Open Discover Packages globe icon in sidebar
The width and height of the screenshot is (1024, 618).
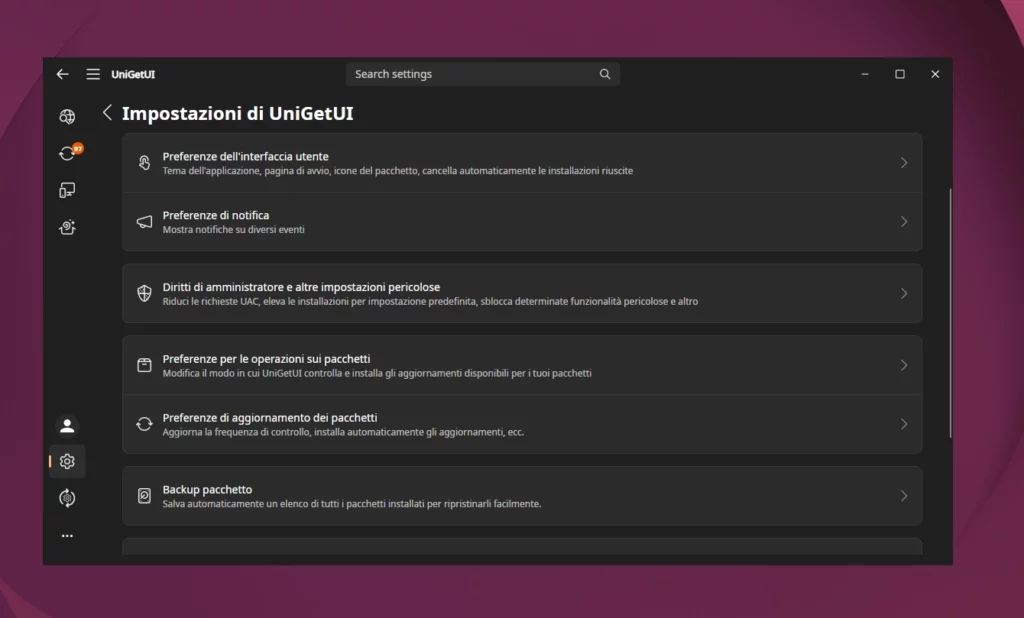click(x=67, y=116)
